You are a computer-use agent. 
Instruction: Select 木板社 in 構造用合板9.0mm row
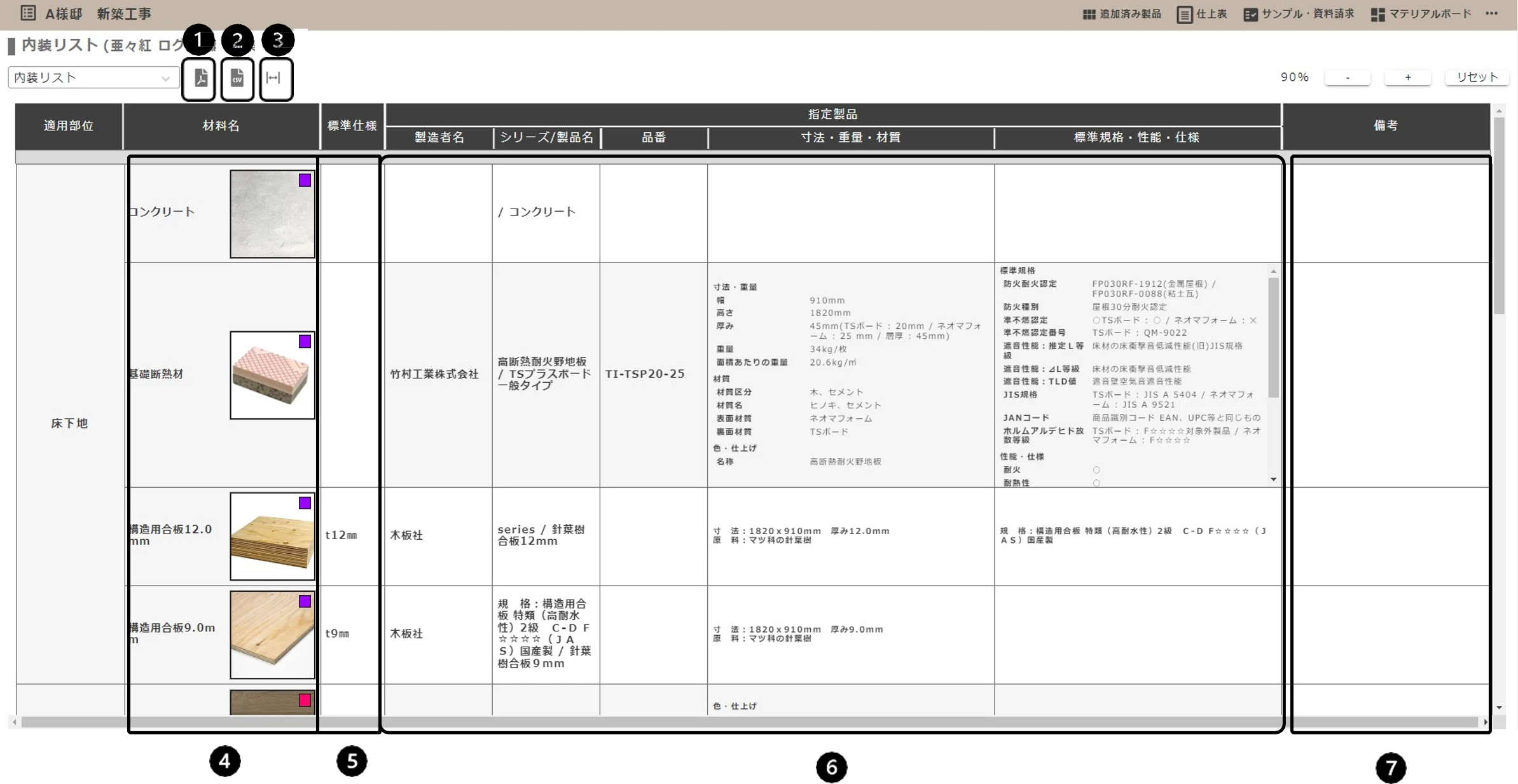point(438,635)
